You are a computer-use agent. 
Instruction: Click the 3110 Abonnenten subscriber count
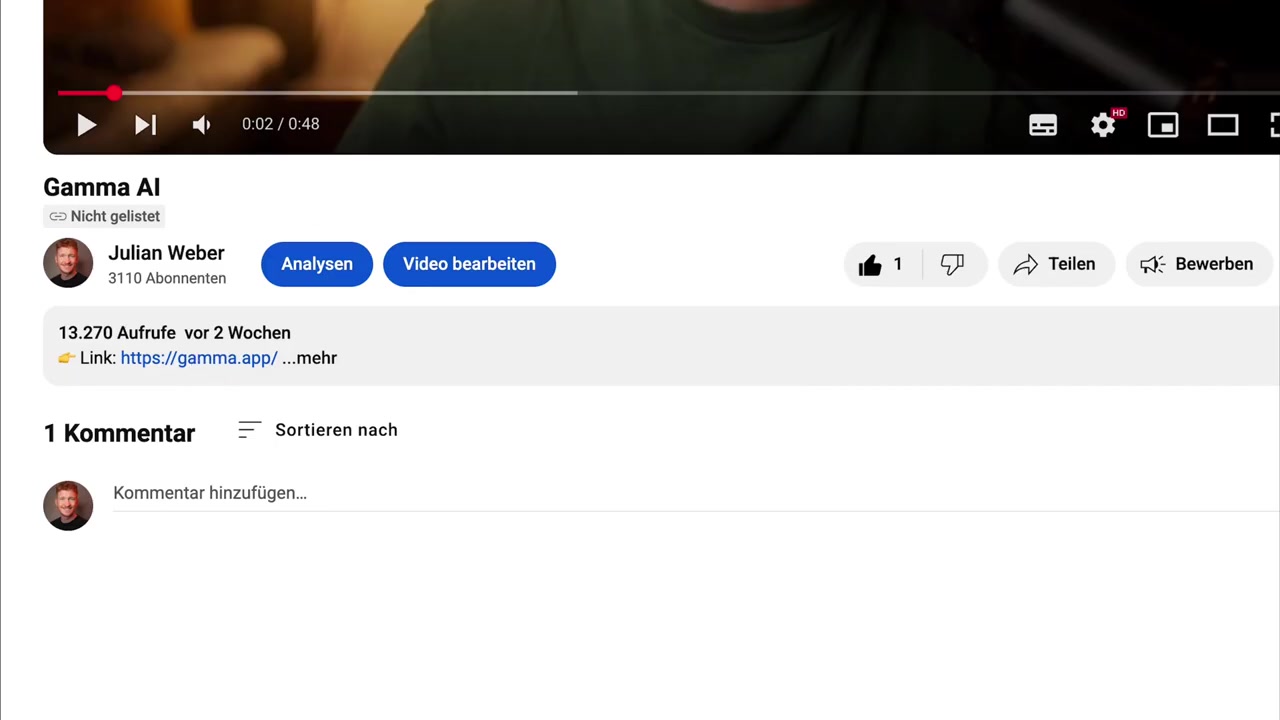point(167,278)
